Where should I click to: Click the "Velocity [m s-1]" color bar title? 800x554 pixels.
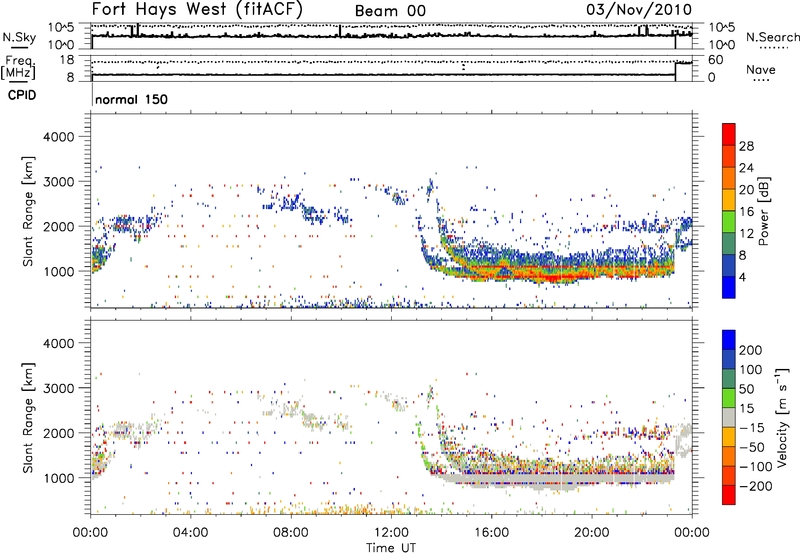tap(782, 417)
